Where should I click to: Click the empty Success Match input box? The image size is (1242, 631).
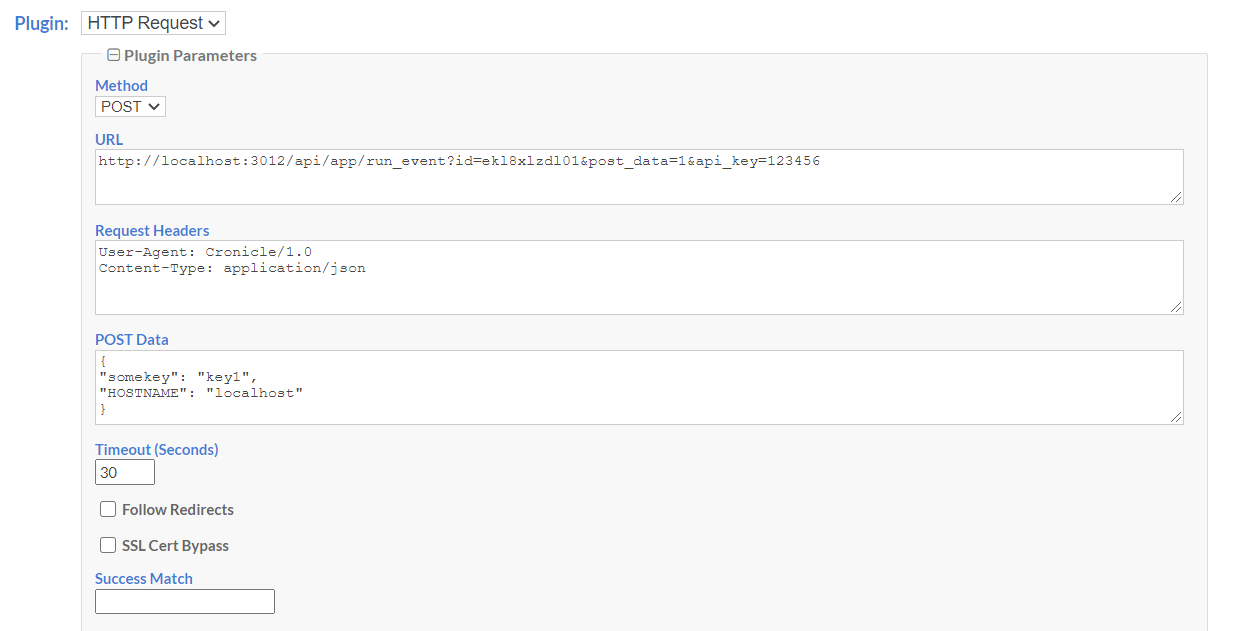184,601
